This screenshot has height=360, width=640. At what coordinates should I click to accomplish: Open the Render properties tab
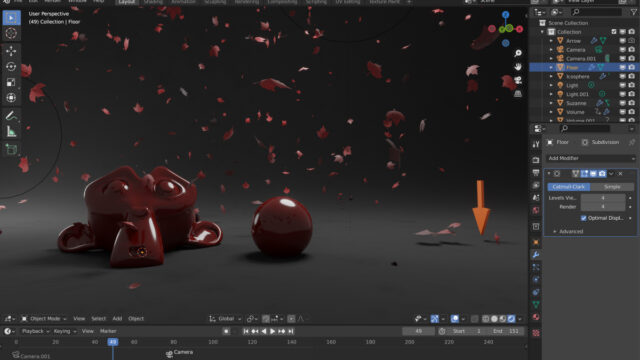[536, 160]
